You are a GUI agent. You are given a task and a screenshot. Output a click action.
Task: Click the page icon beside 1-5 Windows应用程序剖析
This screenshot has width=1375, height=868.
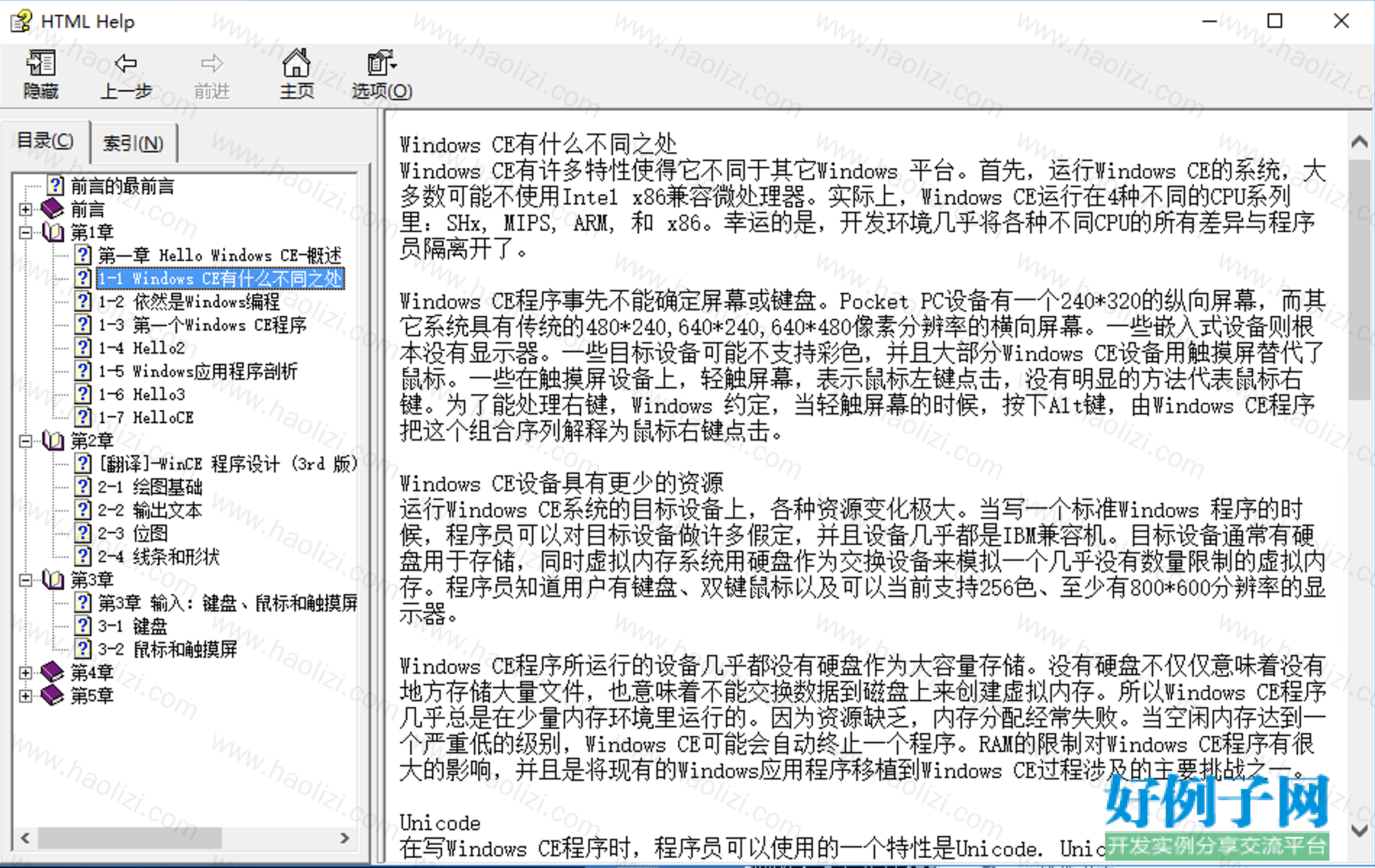(83, 371)
